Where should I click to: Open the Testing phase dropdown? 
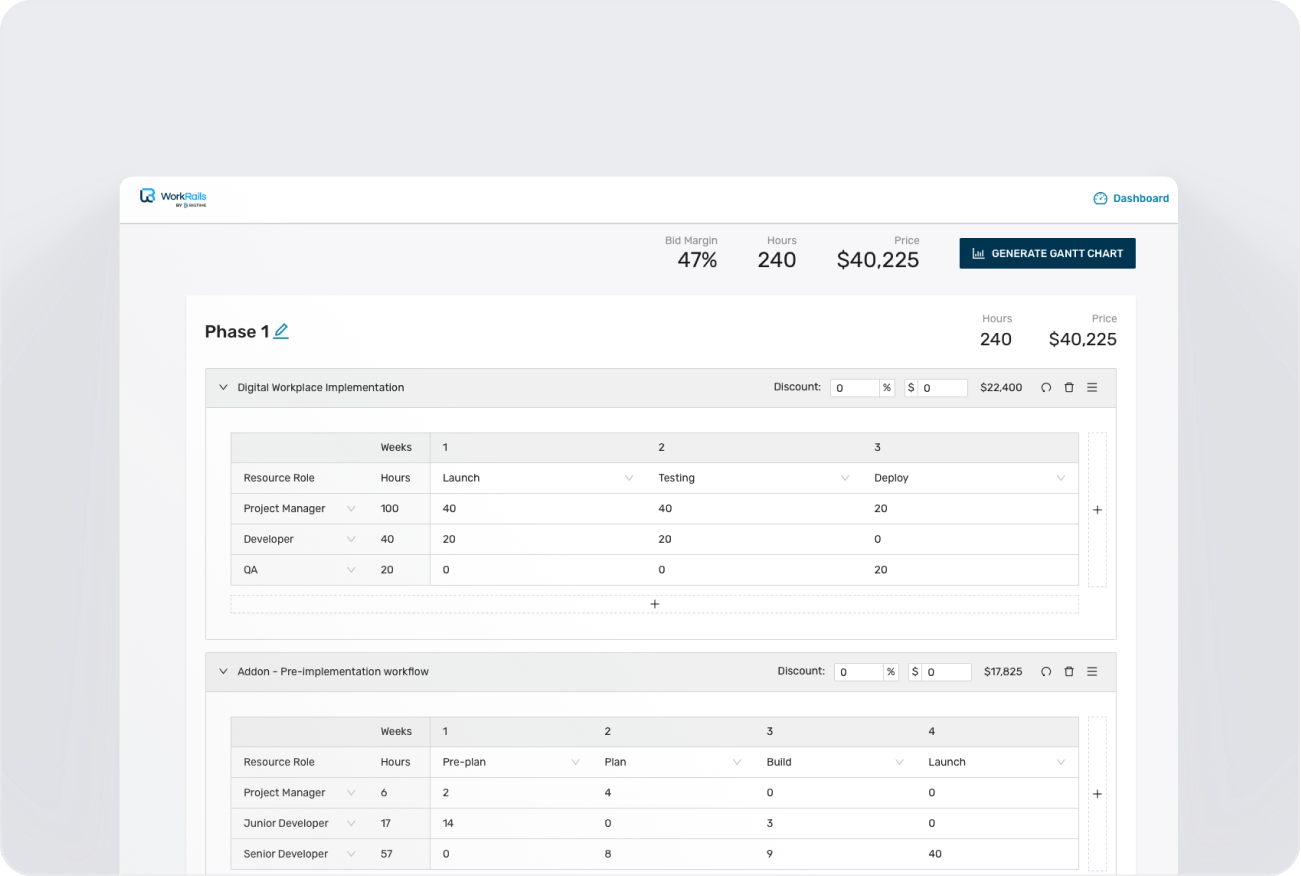tap(754, 478)
